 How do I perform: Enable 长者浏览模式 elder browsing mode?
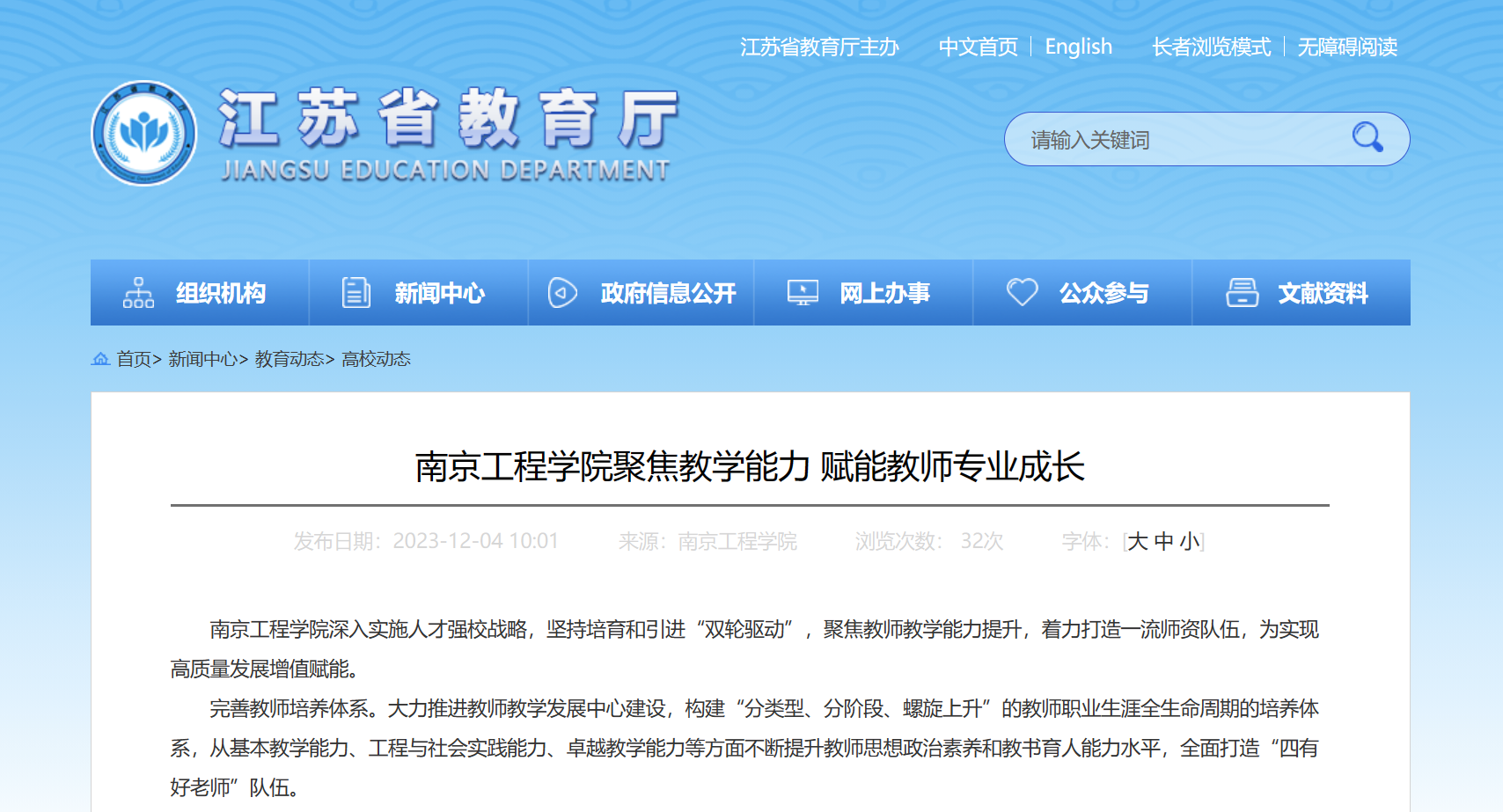[x=1211, y=47]
